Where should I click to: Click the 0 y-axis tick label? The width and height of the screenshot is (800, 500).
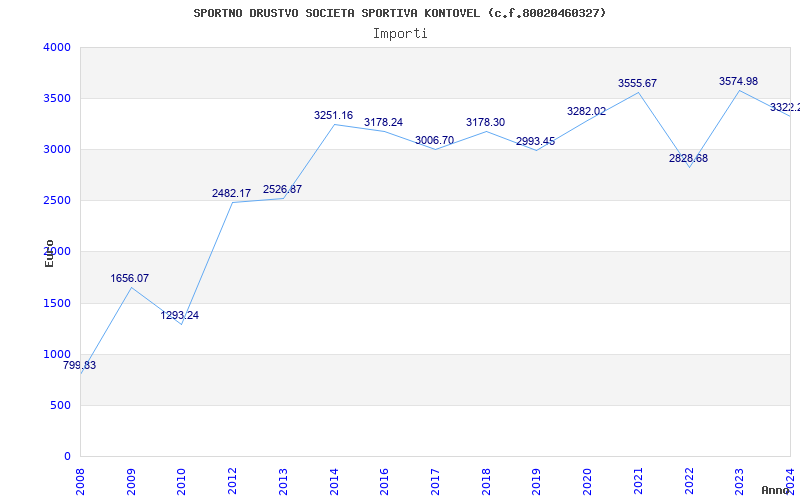(67, 457)
